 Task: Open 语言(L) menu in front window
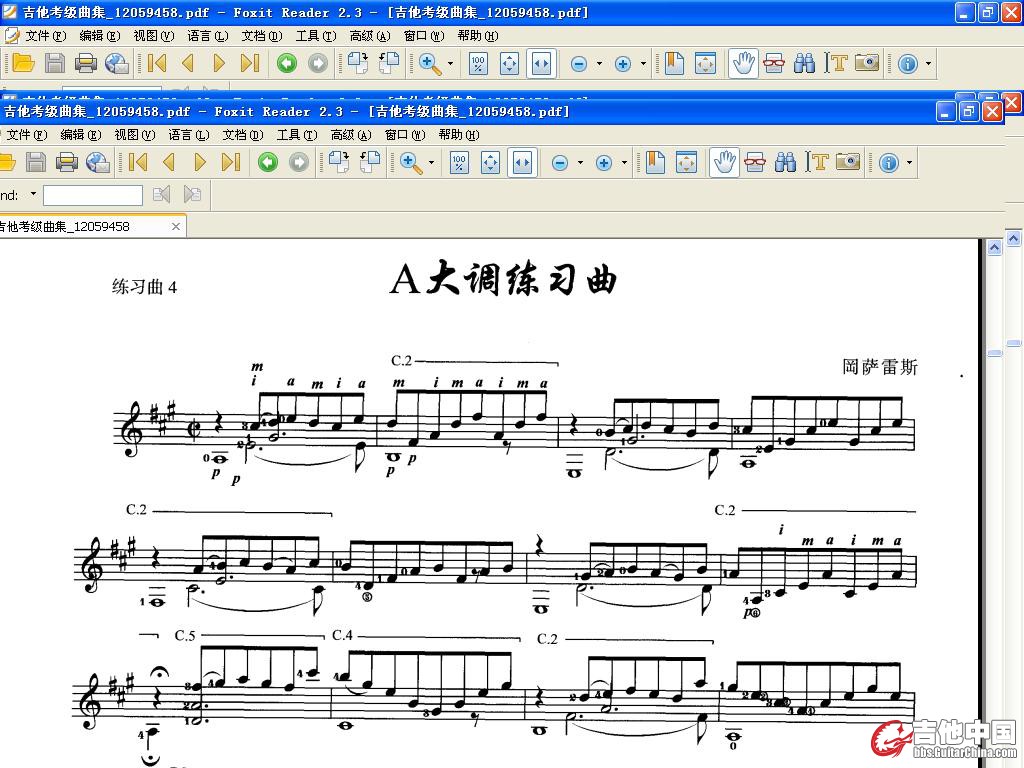pos(189,135)
